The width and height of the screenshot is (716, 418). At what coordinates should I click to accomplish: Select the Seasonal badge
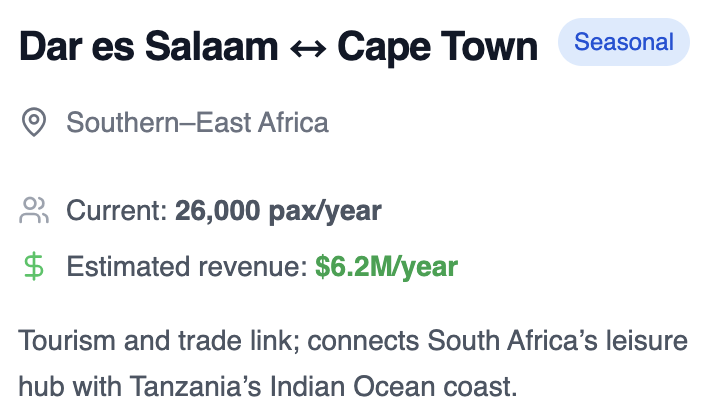(x=624, y=42)
